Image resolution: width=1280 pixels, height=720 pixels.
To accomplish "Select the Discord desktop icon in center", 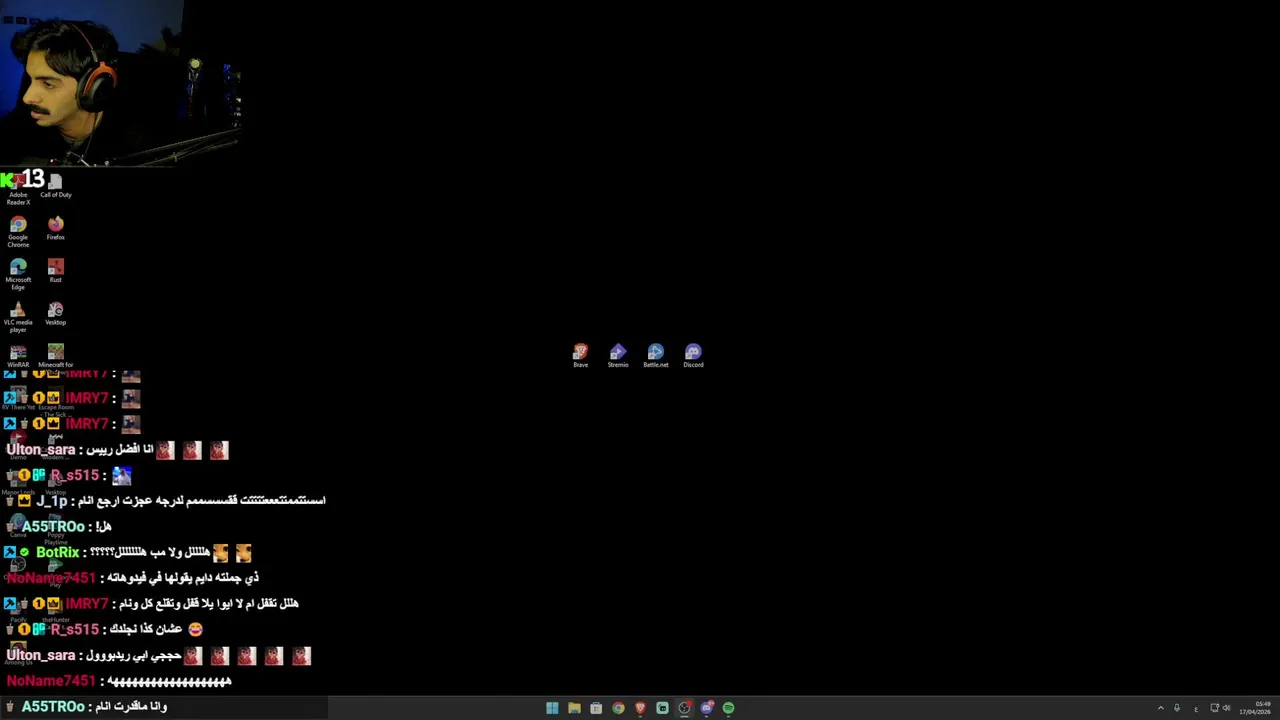I will pos(693,356).
